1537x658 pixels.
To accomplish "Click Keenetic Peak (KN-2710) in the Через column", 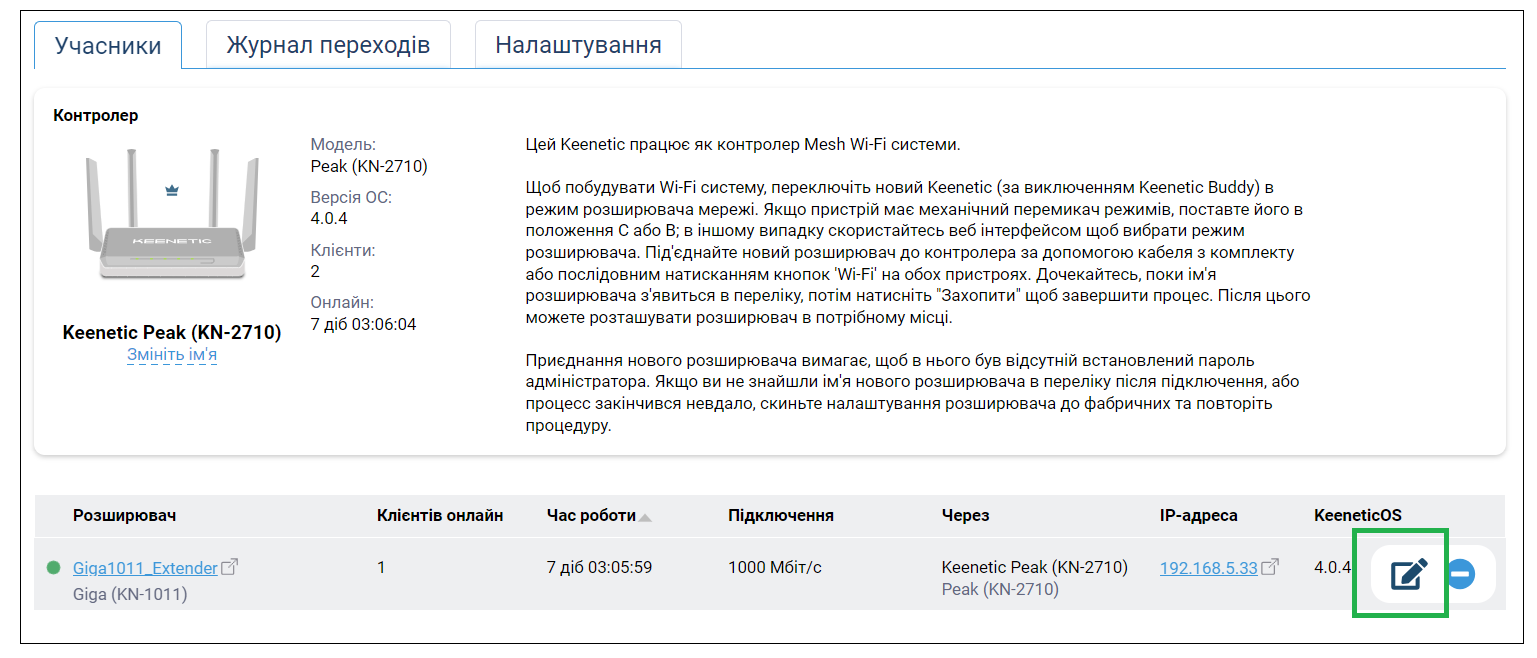I will click(1035, 568).
